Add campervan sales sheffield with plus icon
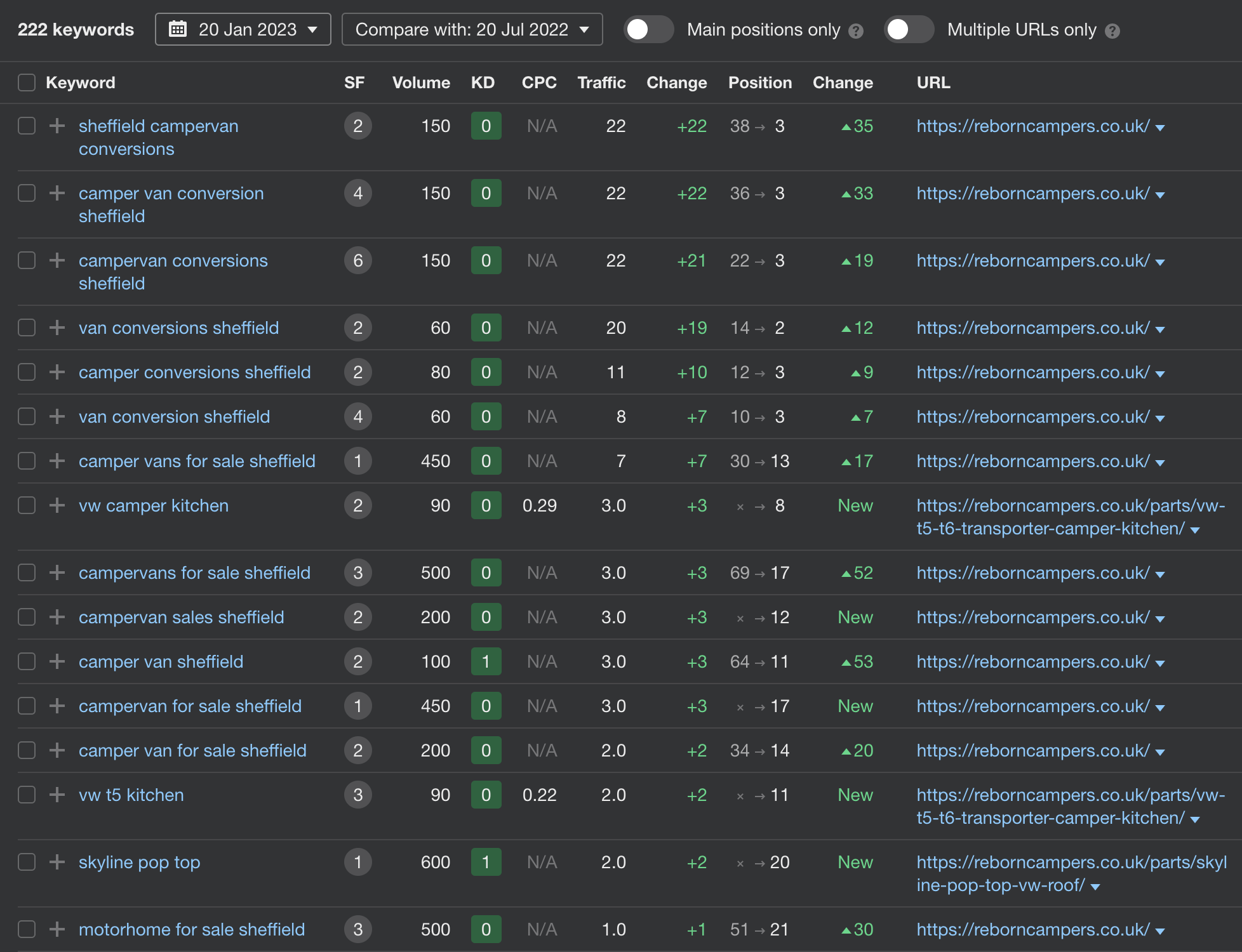 pyautogui.click(x=57, y=617)
